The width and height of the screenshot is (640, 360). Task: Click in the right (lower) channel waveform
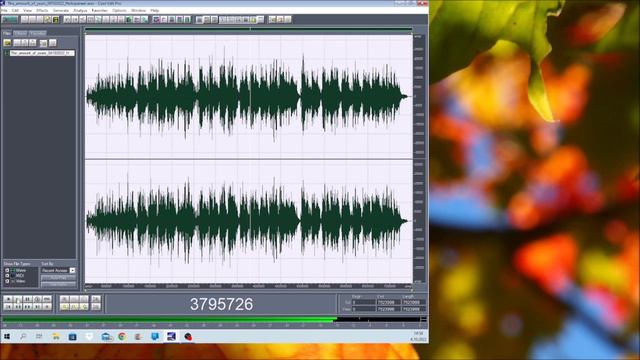click(249, 221)
